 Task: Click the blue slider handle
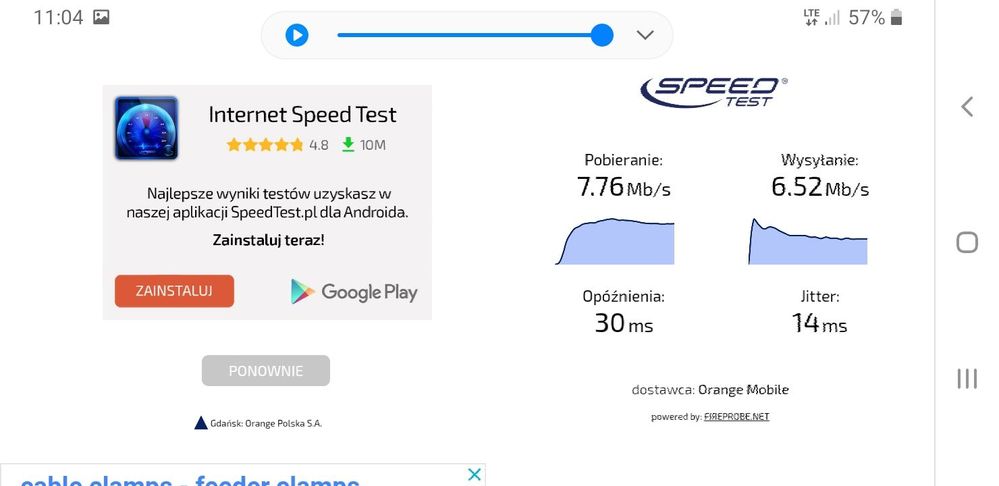[602, 35]
